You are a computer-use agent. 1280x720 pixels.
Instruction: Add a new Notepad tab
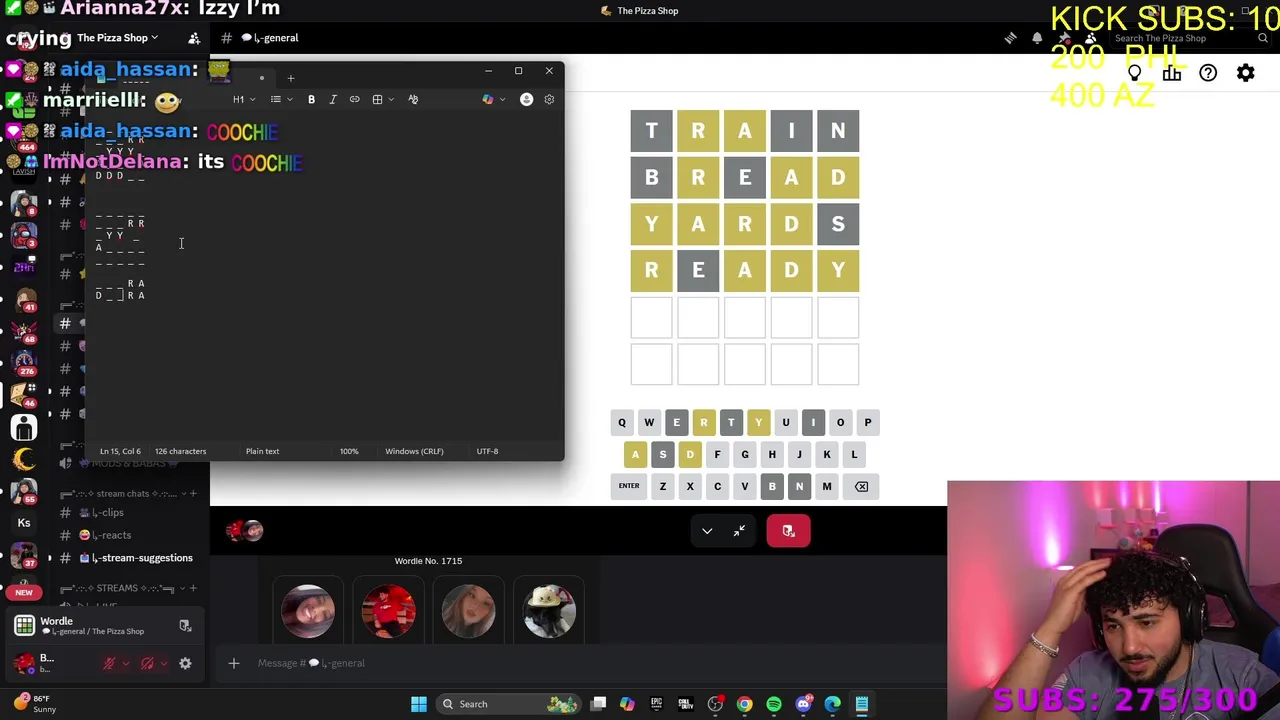coord(291,78)
